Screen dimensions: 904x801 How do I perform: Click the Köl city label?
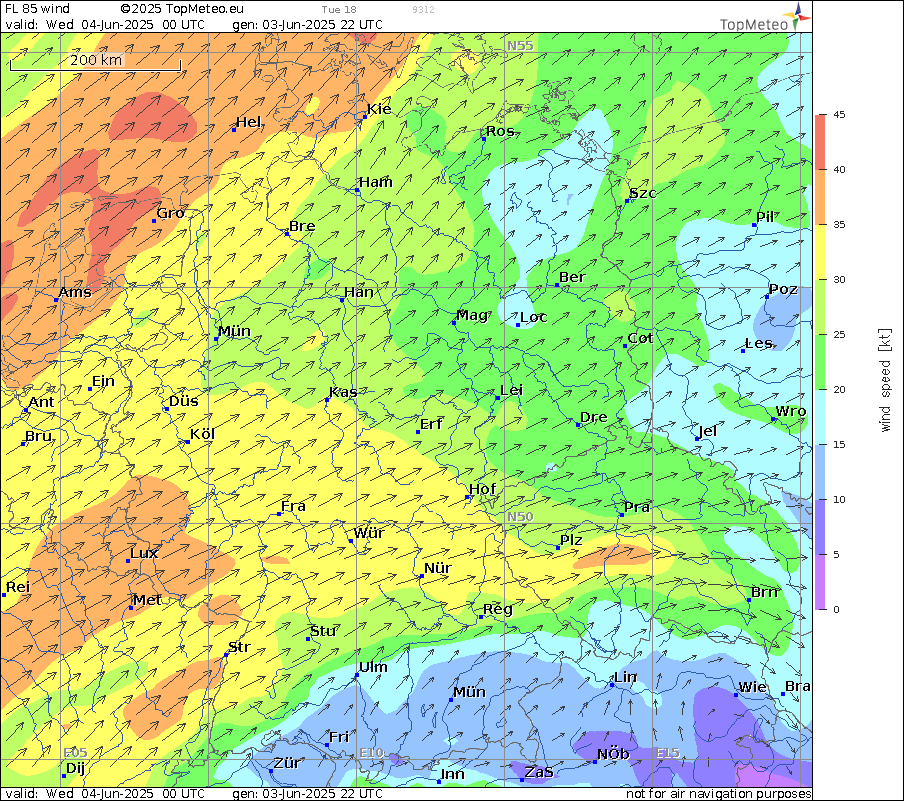pyautogui.click(x=203, y=434)
